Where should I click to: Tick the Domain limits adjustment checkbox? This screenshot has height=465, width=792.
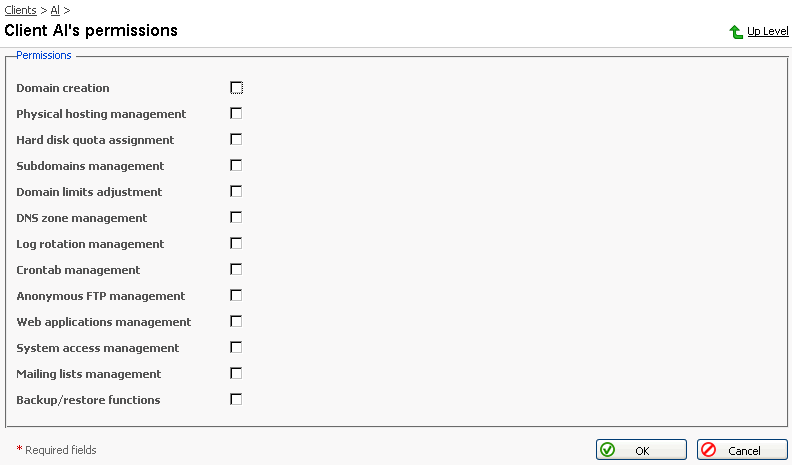pyautogui.click(x=237, y=192)
